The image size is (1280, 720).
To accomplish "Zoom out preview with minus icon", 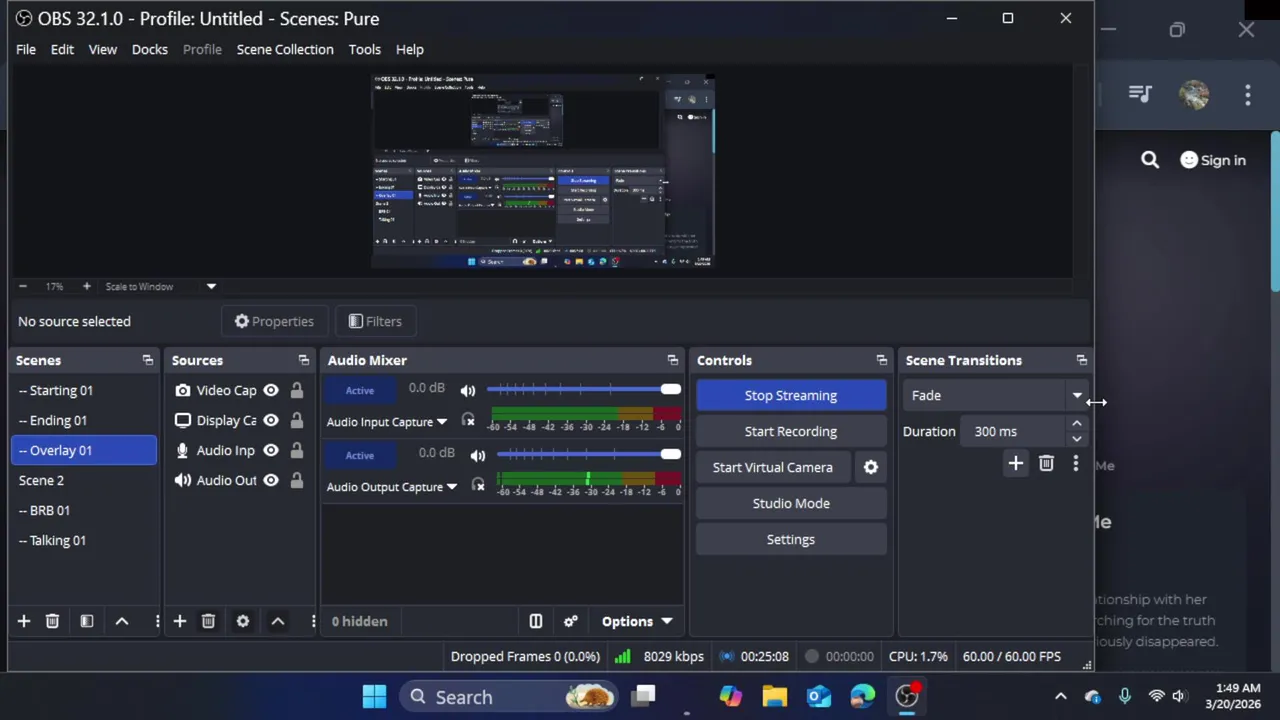I will tap(23, 286).
